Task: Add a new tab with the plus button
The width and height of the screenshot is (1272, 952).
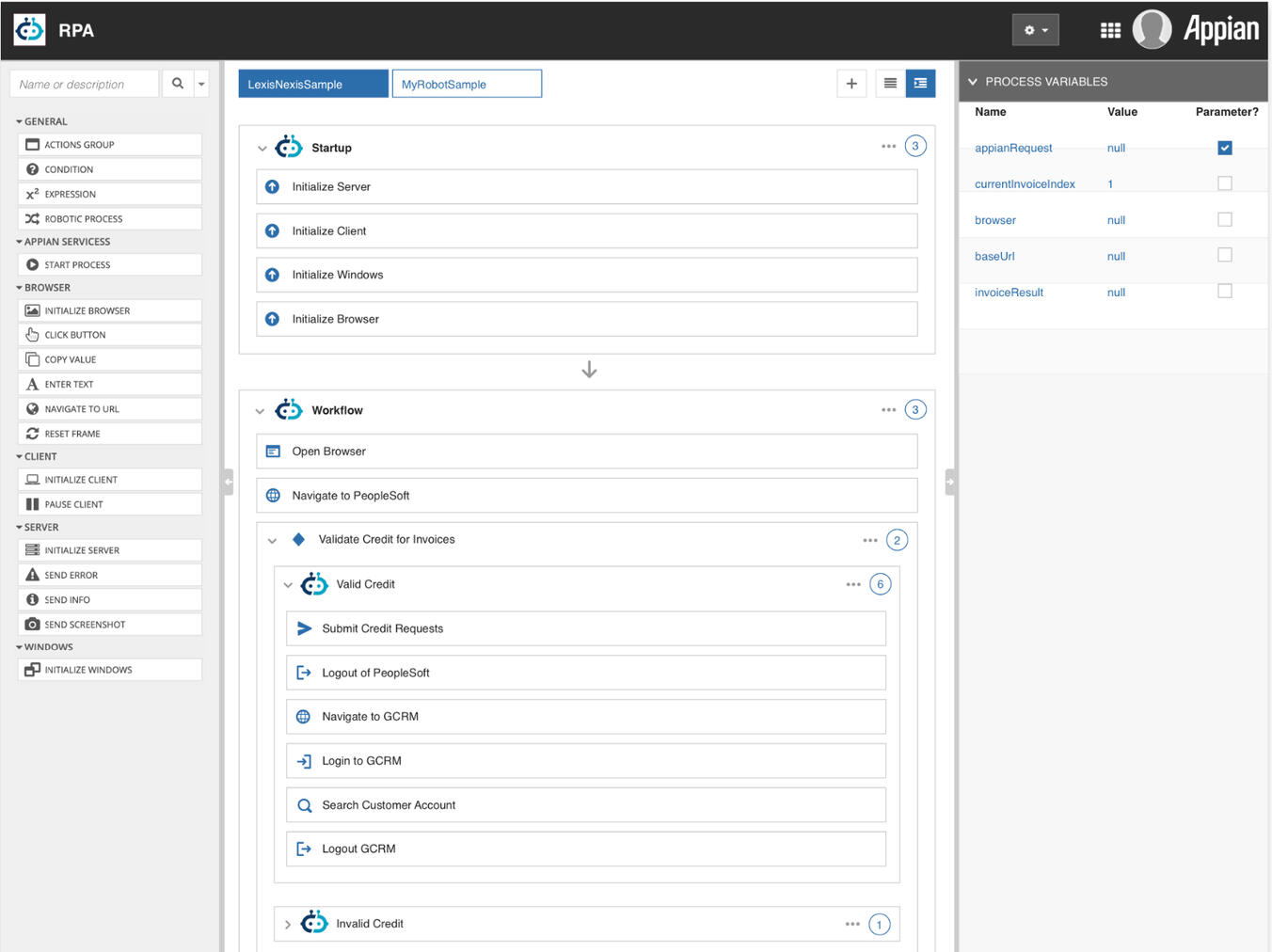Action: pos(851,83)
